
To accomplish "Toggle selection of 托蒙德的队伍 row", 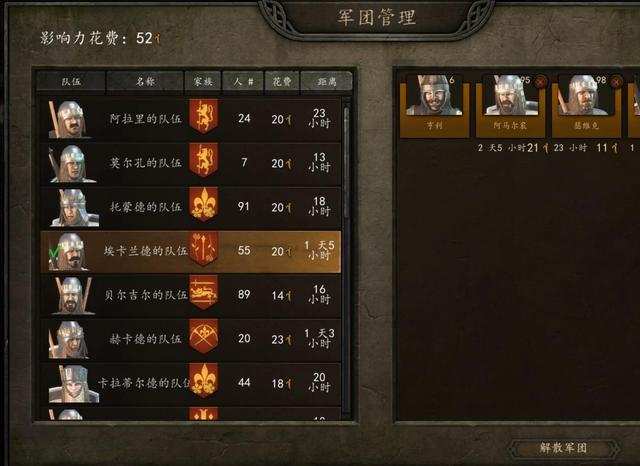I will click(191, 207).
